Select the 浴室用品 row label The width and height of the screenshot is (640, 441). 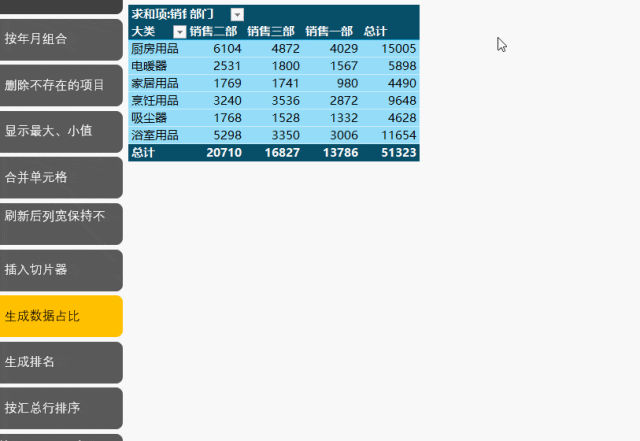pyautogui.click(x=155, y=135)
